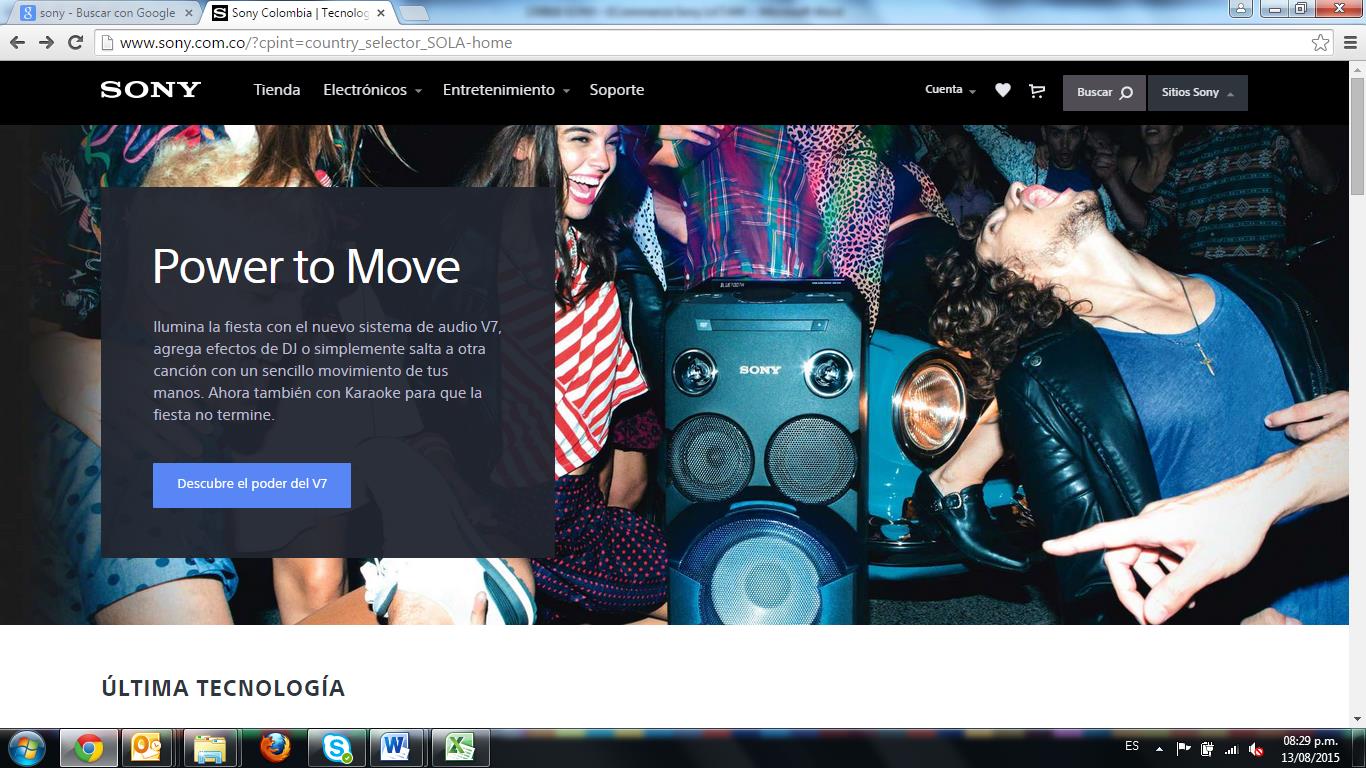The width and height of the screenshot is (1366, 768).
Task: Open the Soporte link
Action: pyautogui.click(x=616, y=90)
